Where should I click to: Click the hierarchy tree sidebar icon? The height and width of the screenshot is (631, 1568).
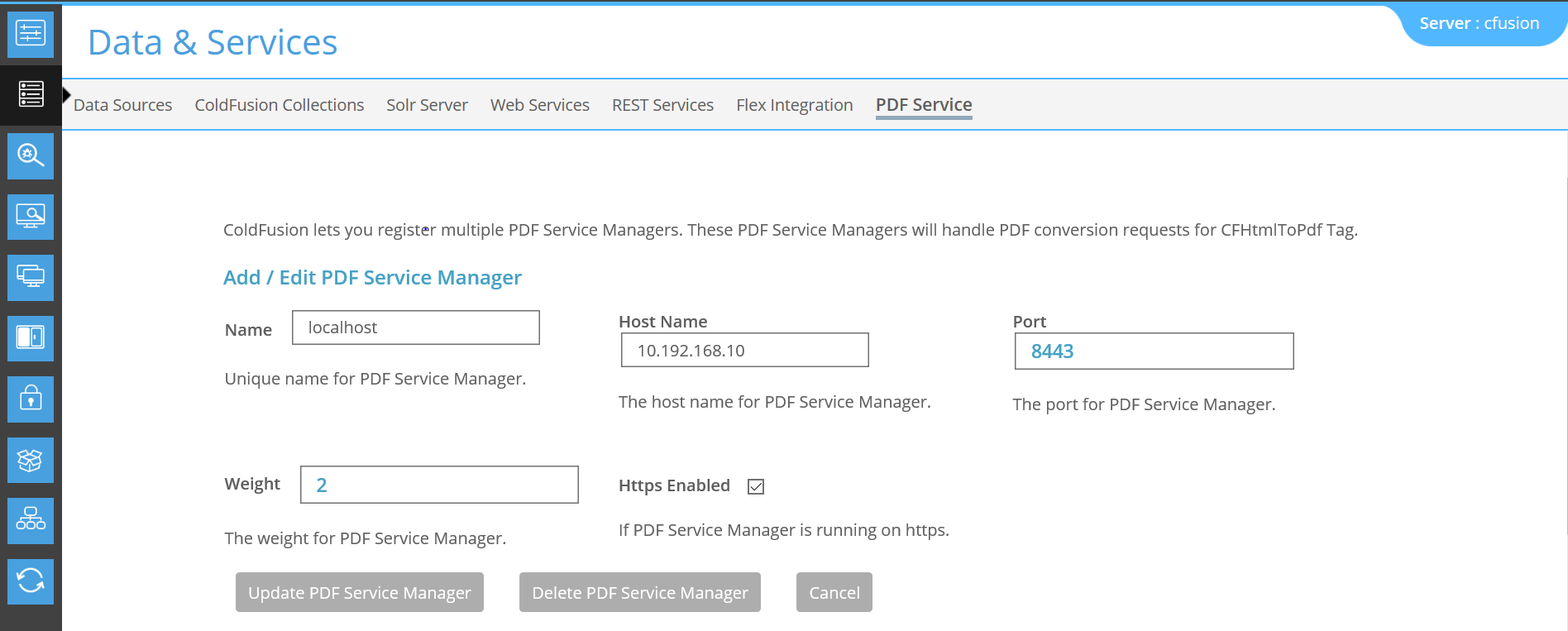[x=31, y=520]
